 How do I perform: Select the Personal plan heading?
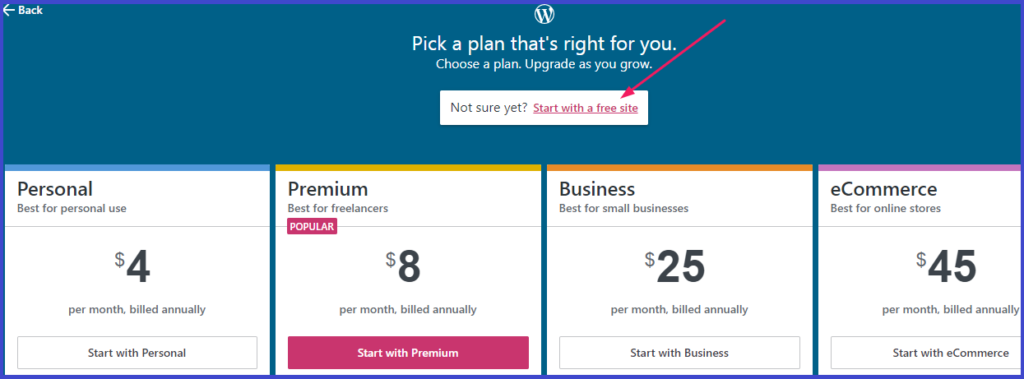tap(55, 190)
